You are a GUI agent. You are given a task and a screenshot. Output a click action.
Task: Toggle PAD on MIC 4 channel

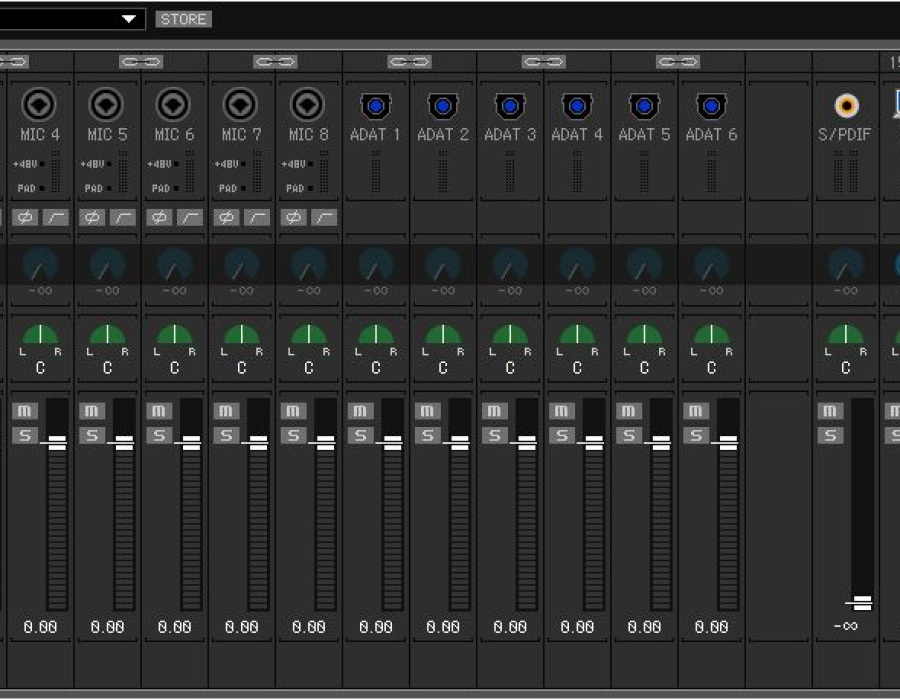30,188
